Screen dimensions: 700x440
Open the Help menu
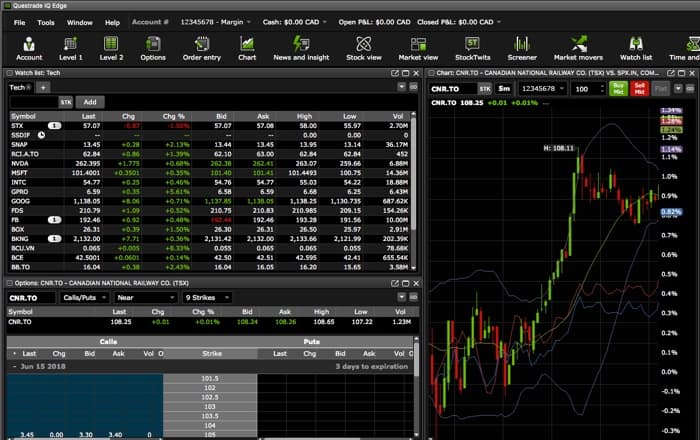coord(112,22)
